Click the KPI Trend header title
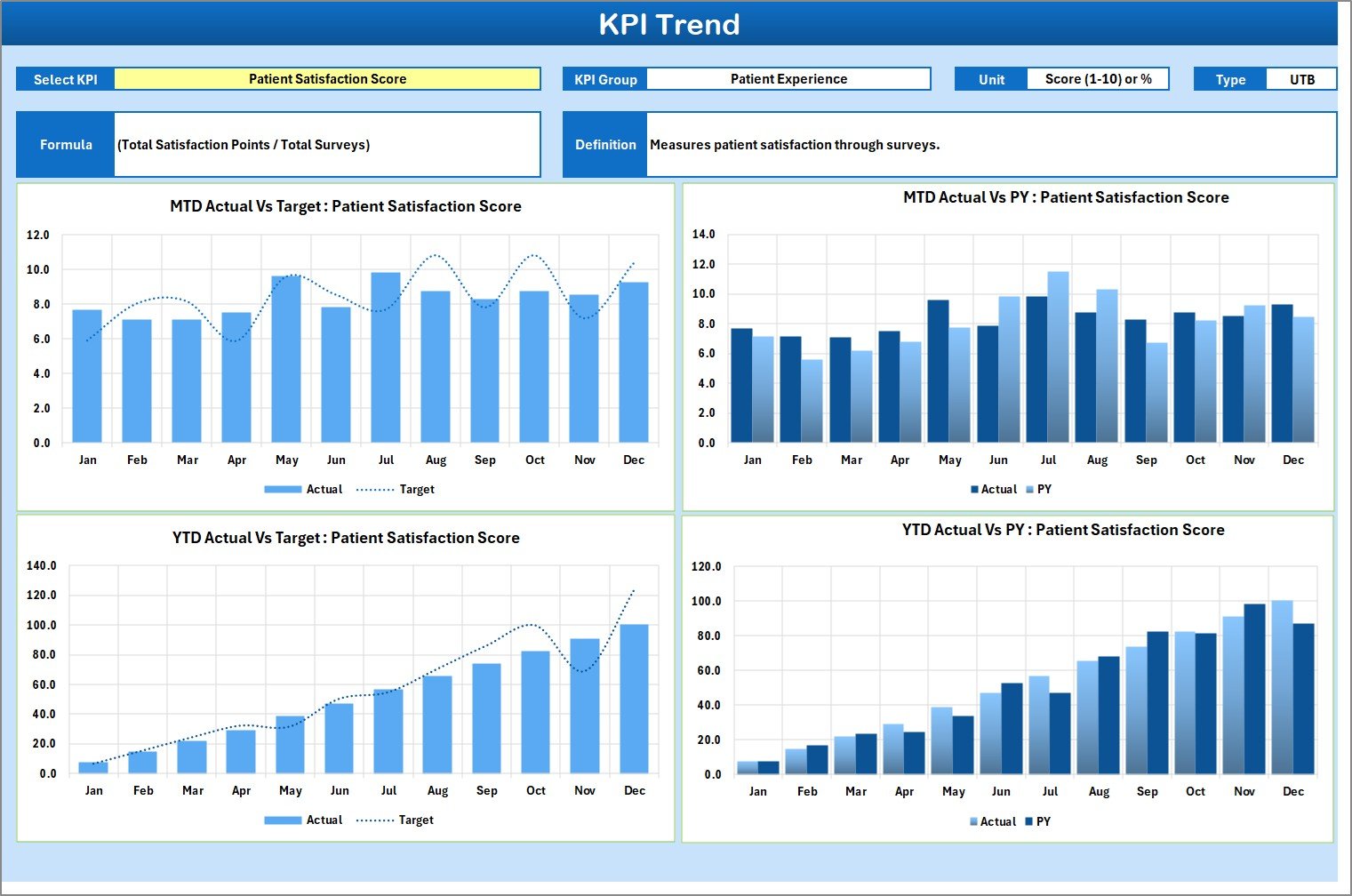The height and width of the screenshot is (896, 1352). (669, 24)
